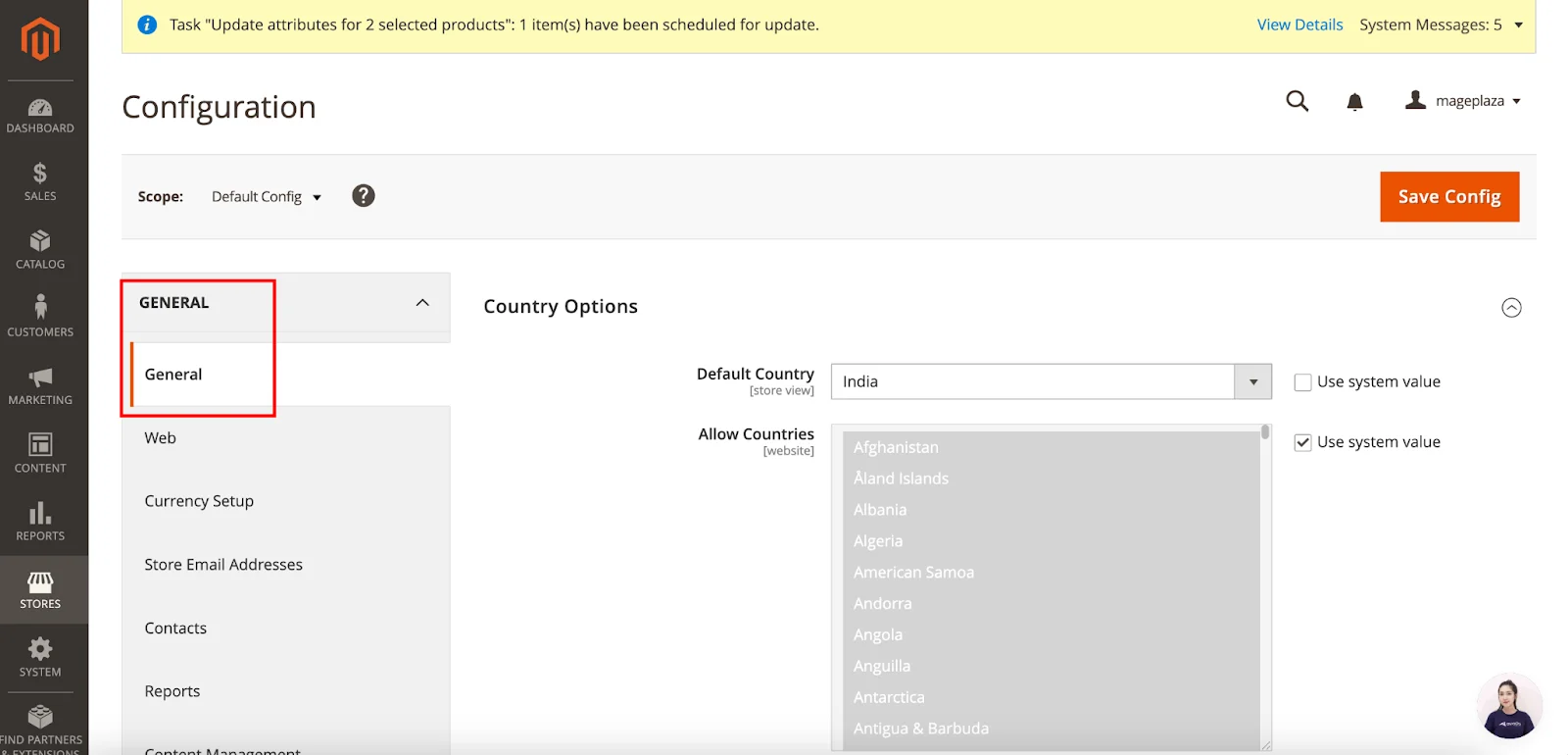Select the General configuration tab
Screen dimensions: 1568x755
(x=290, y=375)
